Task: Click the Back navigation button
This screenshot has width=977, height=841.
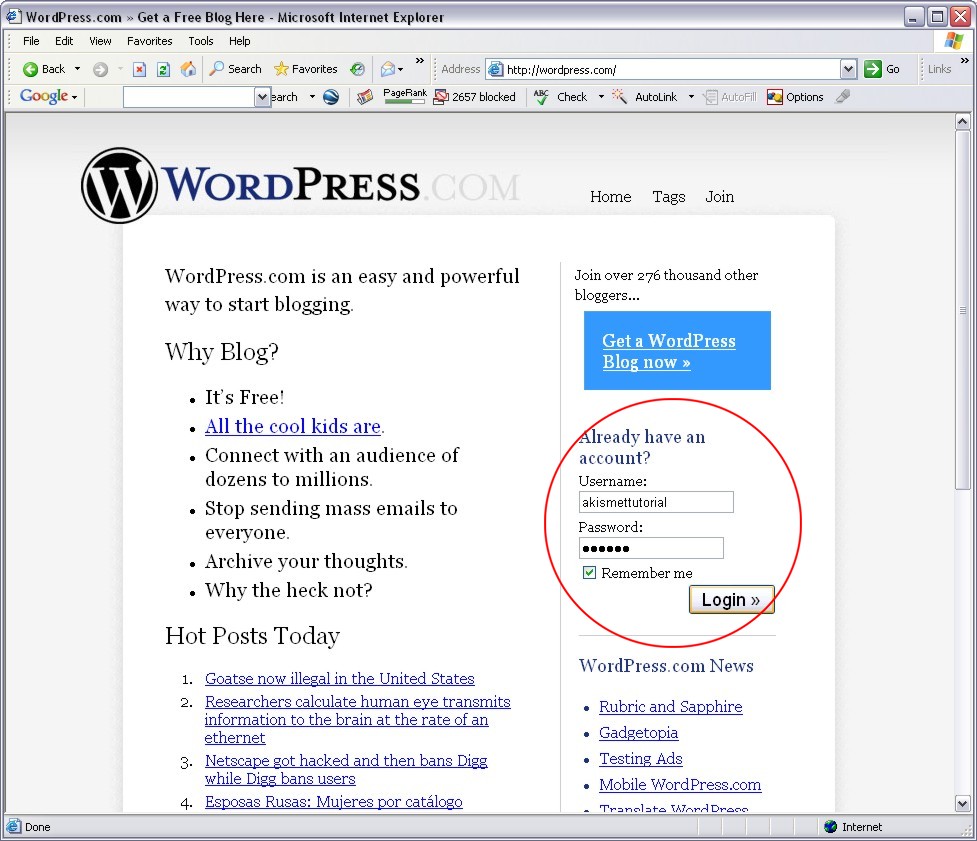Action: coord(44,69)
